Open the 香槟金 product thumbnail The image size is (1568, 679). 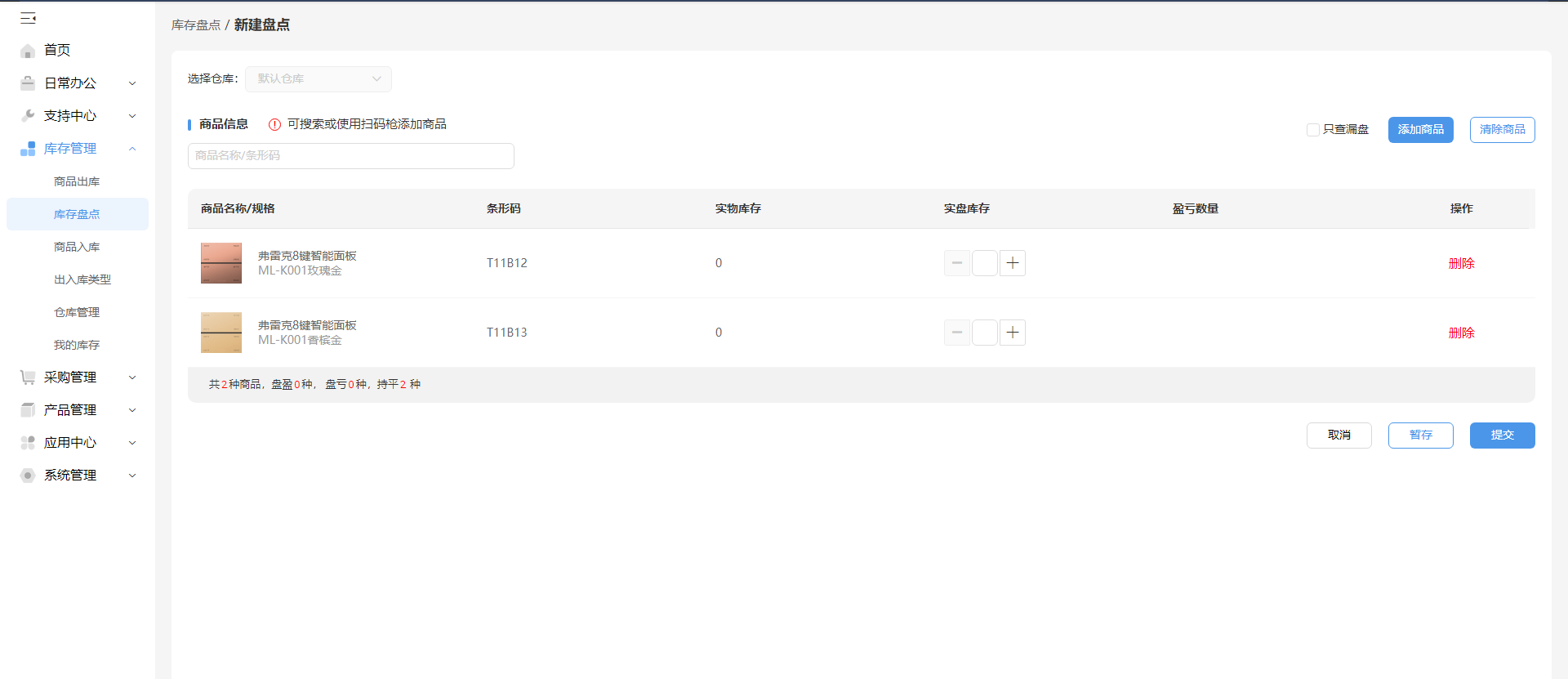[x=221, y=333]
